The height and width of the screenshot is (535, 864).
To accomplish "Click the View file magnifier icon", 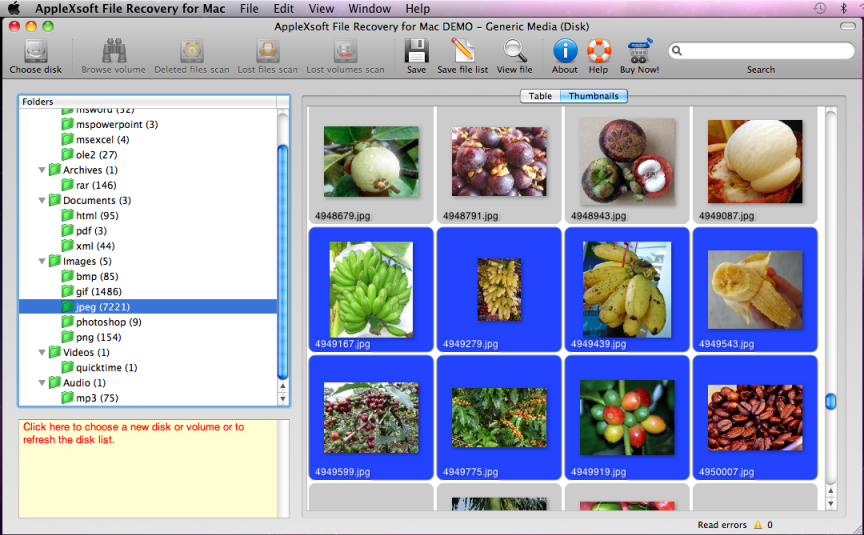I will click(x=515, y=51).
